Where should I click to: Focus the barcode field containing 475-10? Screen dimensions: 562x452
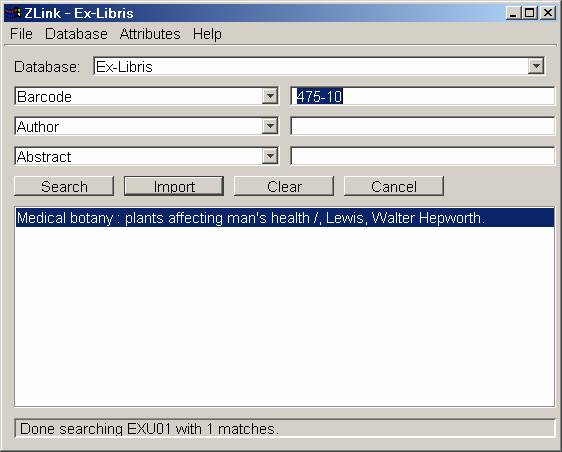[x=423, y=96]
